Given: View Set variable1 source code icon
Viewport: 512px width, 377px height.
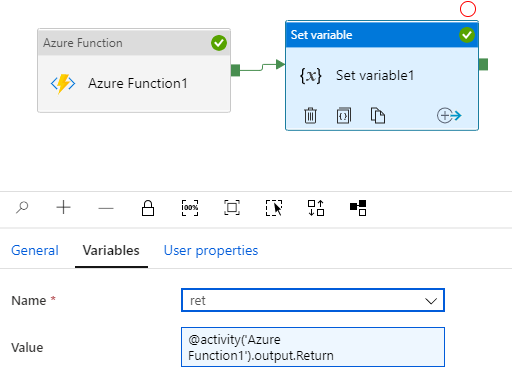Looking at the screenshot, I should tap(344, 115).
